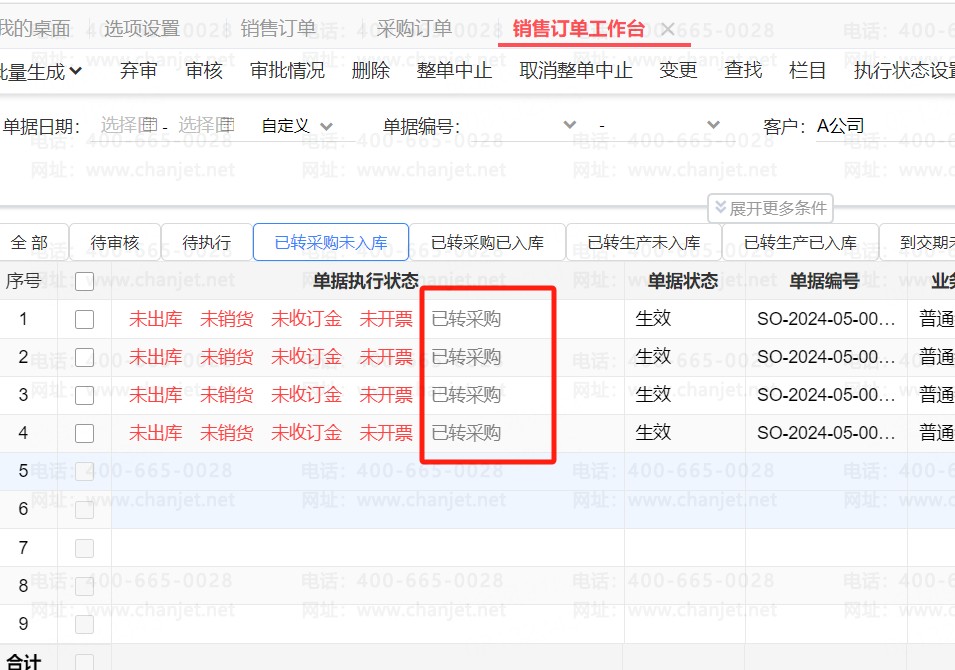This screenshot has height=670, width=955.
Task: Open the start date calendar picker
Action: 148,125
